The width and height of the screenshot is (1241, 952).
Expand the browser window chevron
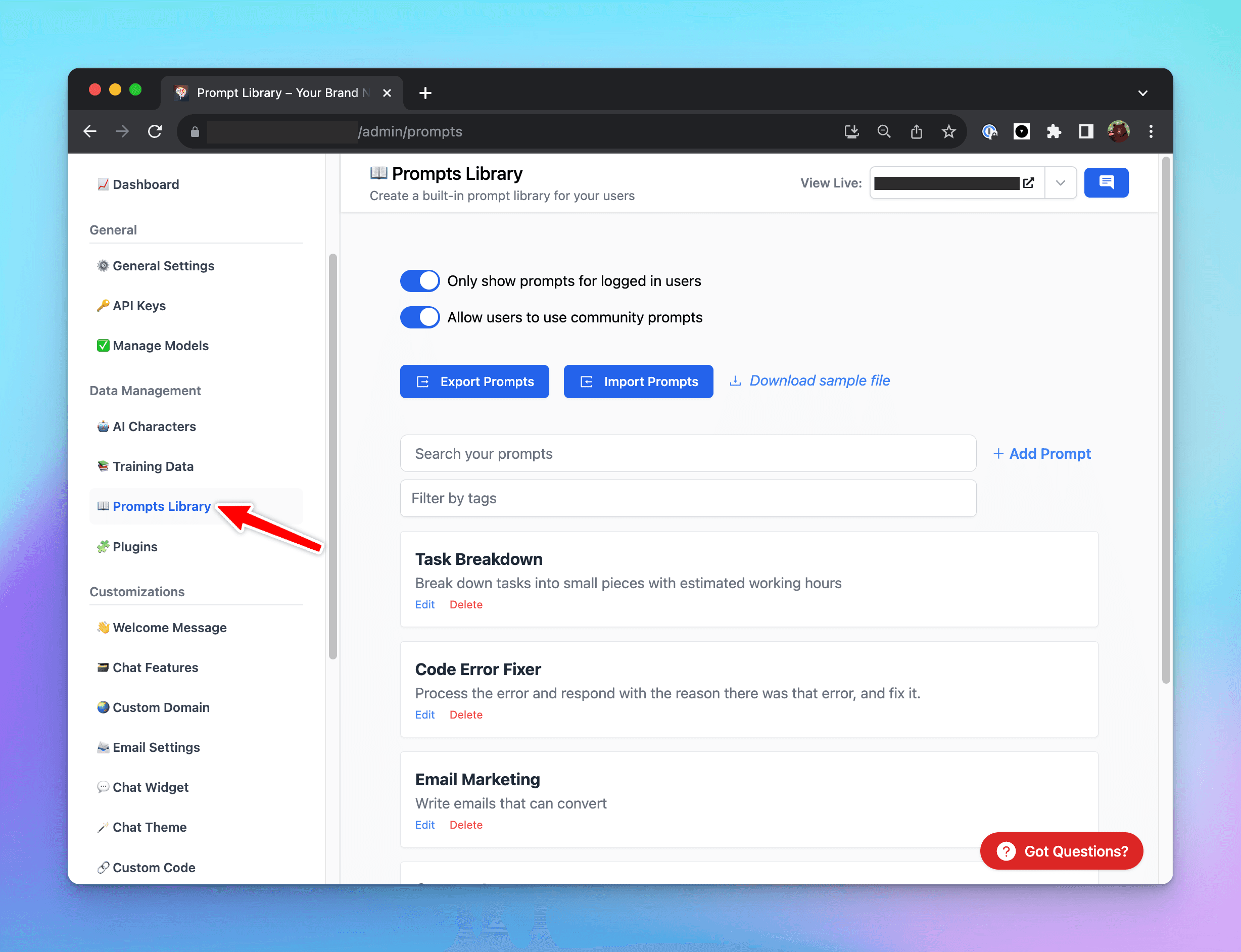[x=1143, y=92]
